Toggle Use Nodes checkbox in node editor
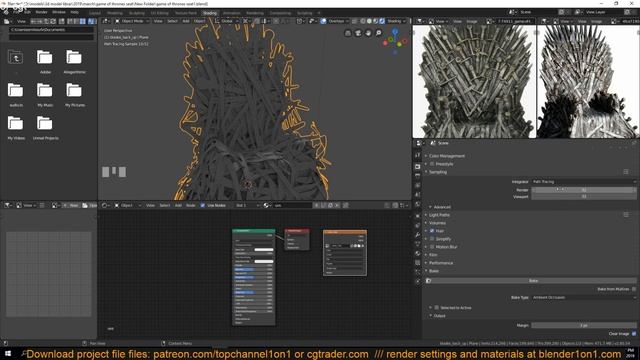The height and width of the screenshot is (360, 640). coord(203,205)
